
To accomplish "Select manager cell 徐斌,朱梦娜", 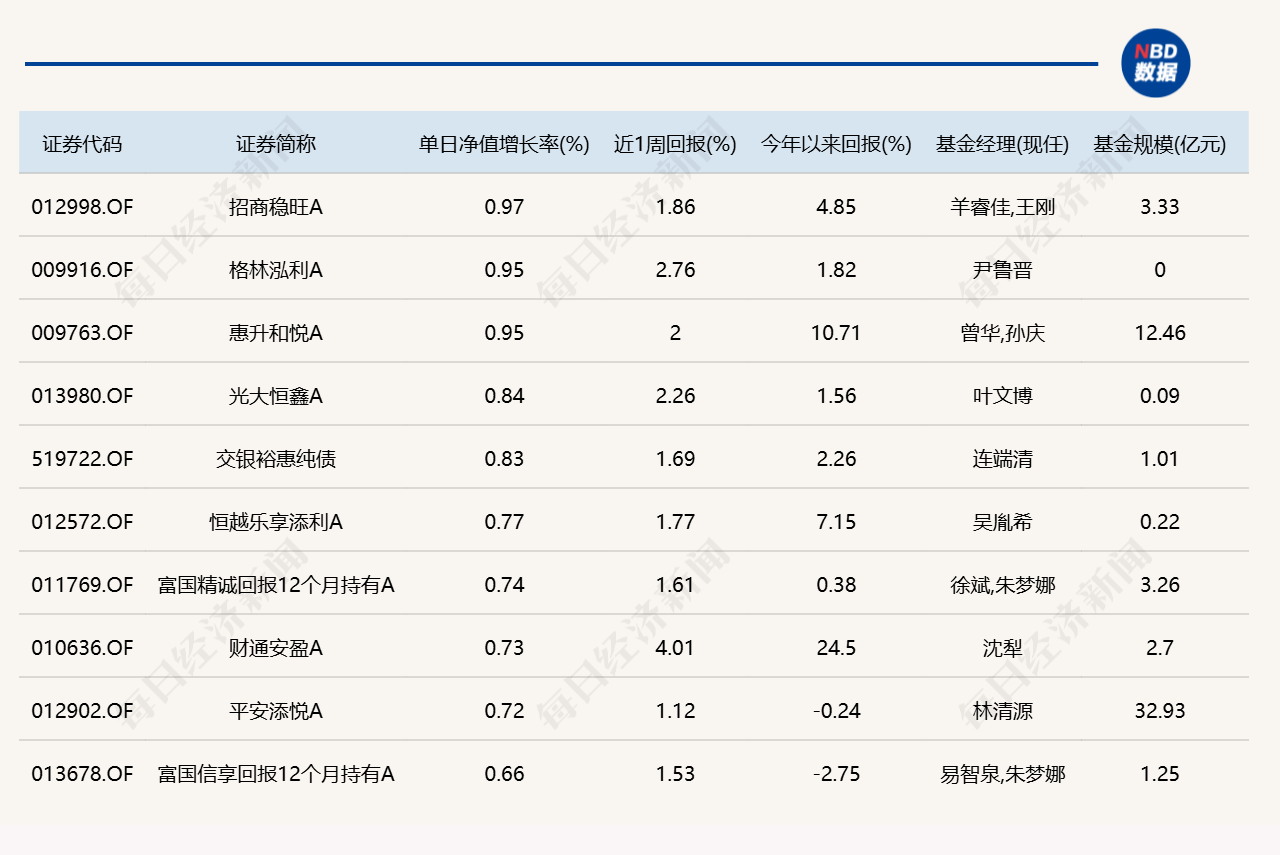I will tap(1003, 585).
